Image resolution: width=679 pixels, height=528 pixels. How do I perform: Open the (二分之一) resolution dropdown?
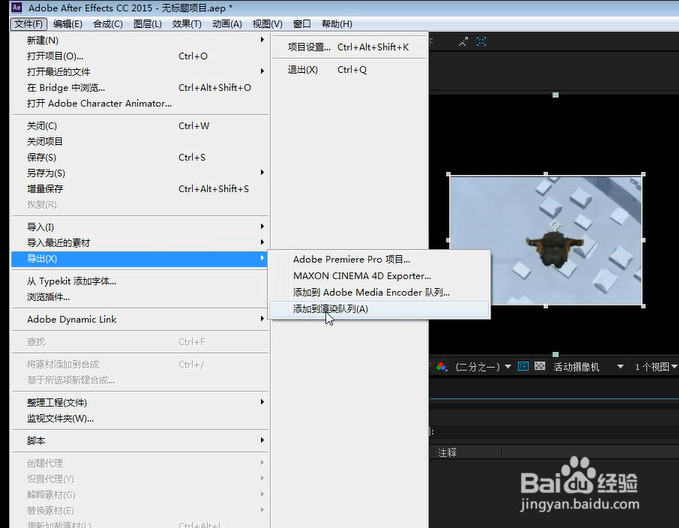[483, 367]
